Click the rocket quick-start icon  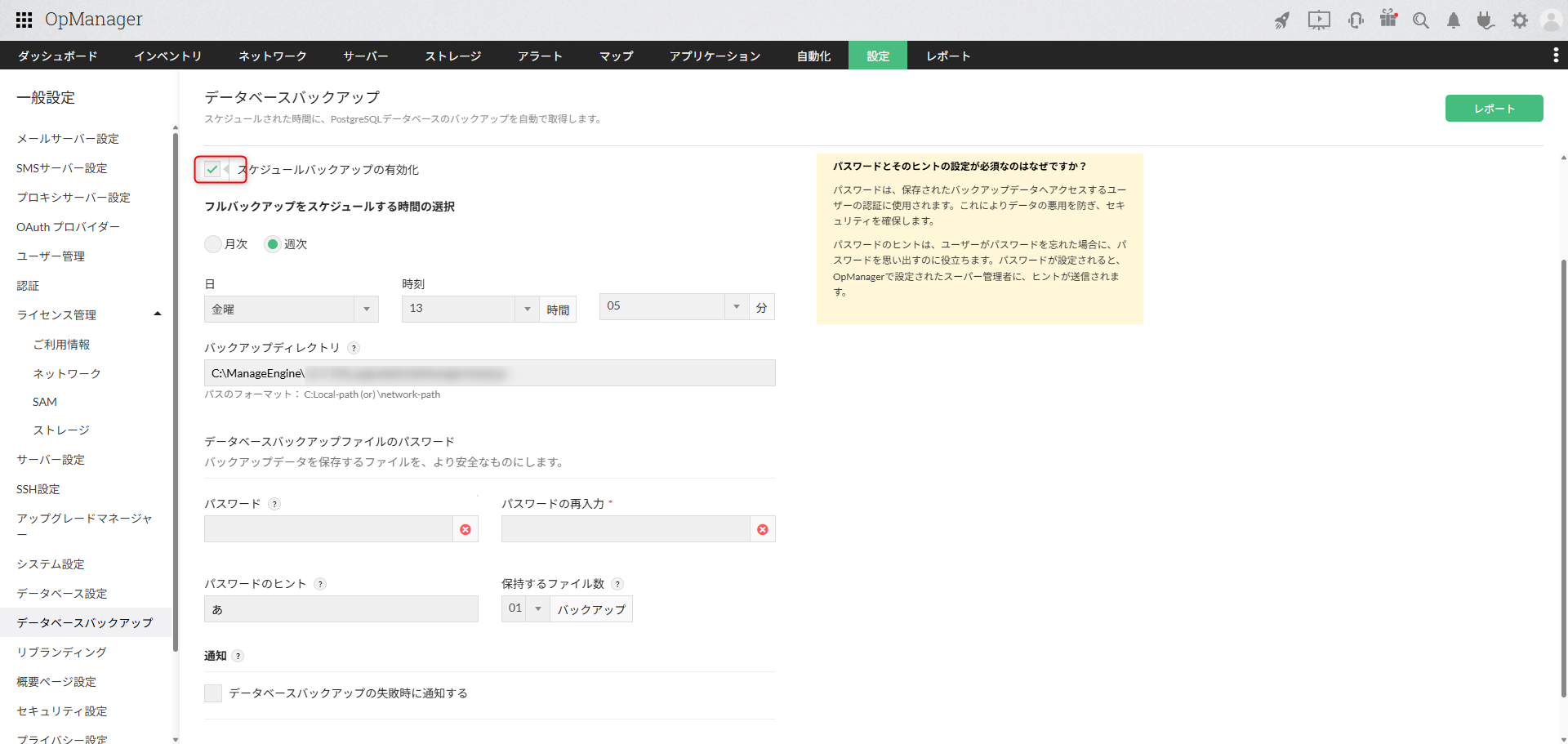tap(1282, 20)
